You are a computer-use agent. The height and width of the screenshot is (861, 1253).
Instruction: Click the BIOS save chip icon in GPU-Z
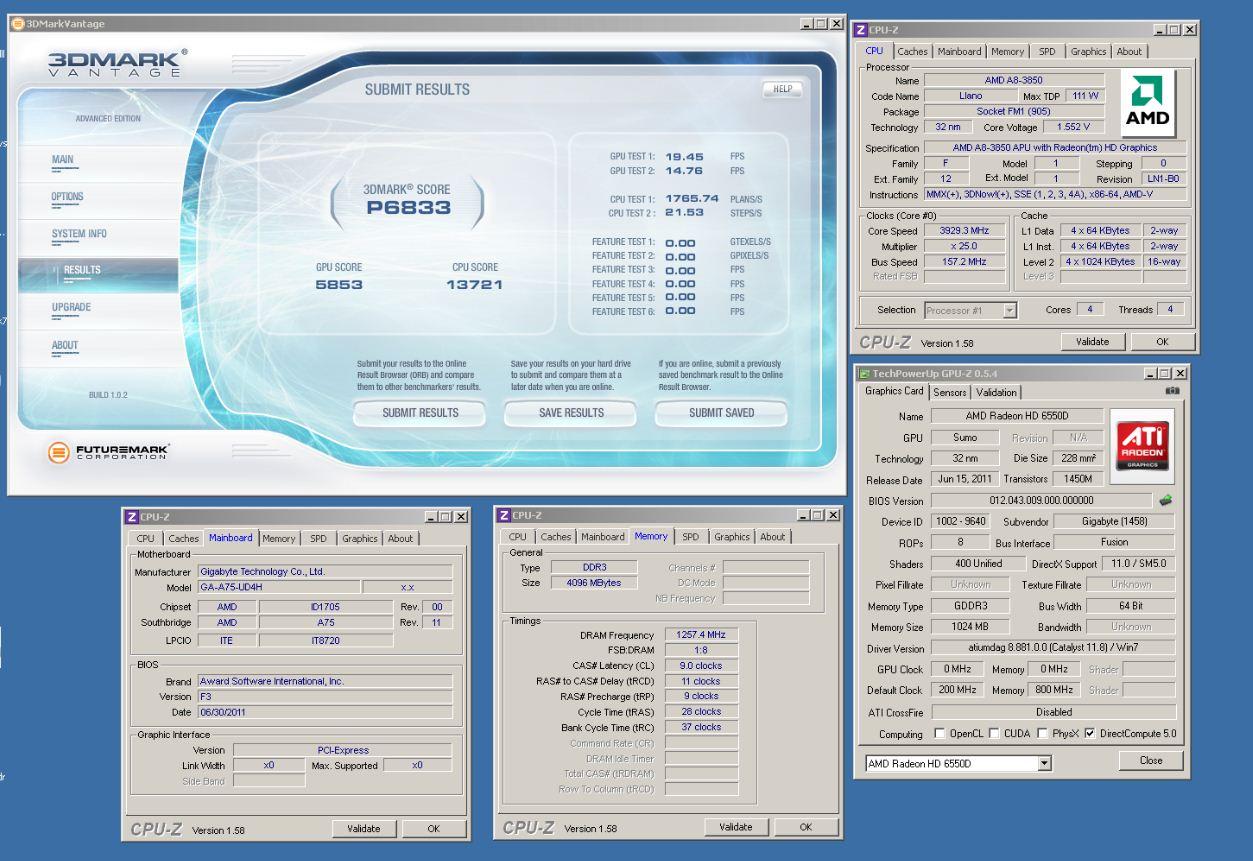tap(1166, 500)
